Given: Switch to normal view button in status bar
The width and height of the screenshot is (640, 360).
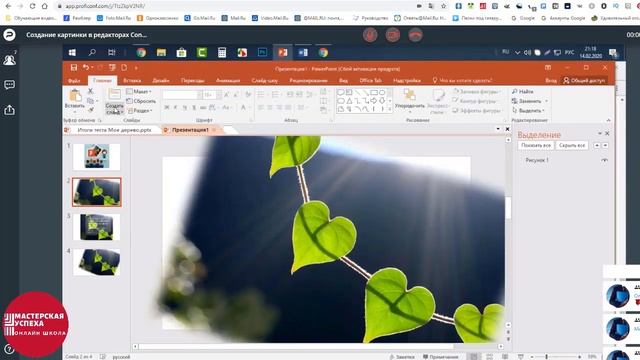Looking at the screenshot, I should (474, 357).
